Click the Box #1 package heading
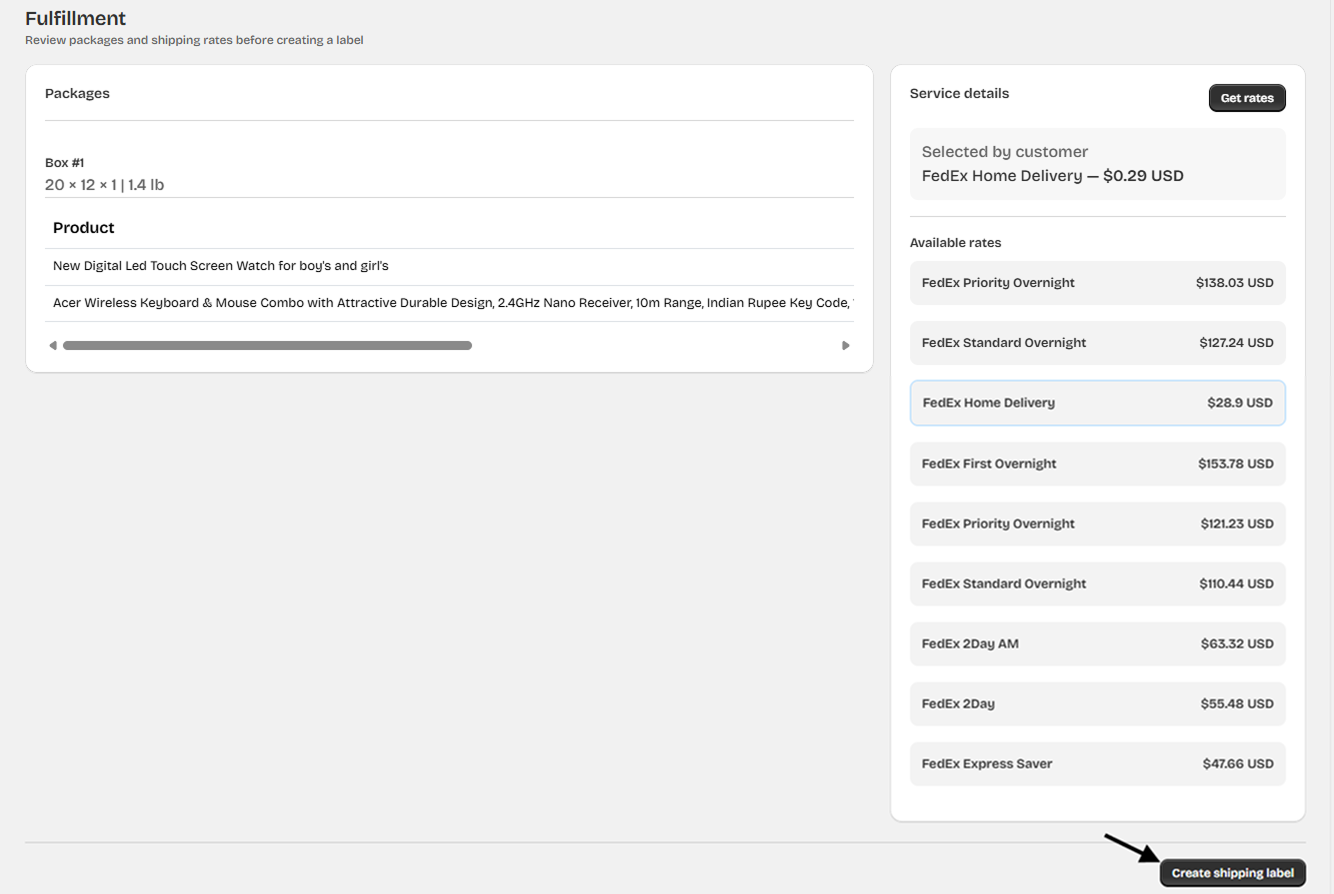 pyautogui.click(x=65, y=162)
